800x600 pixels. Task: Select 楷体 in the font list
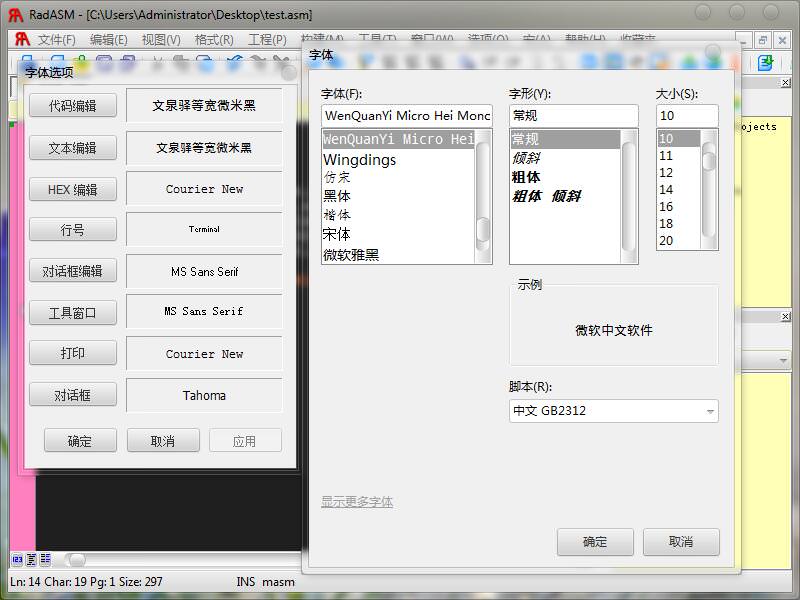coord(398,215)
